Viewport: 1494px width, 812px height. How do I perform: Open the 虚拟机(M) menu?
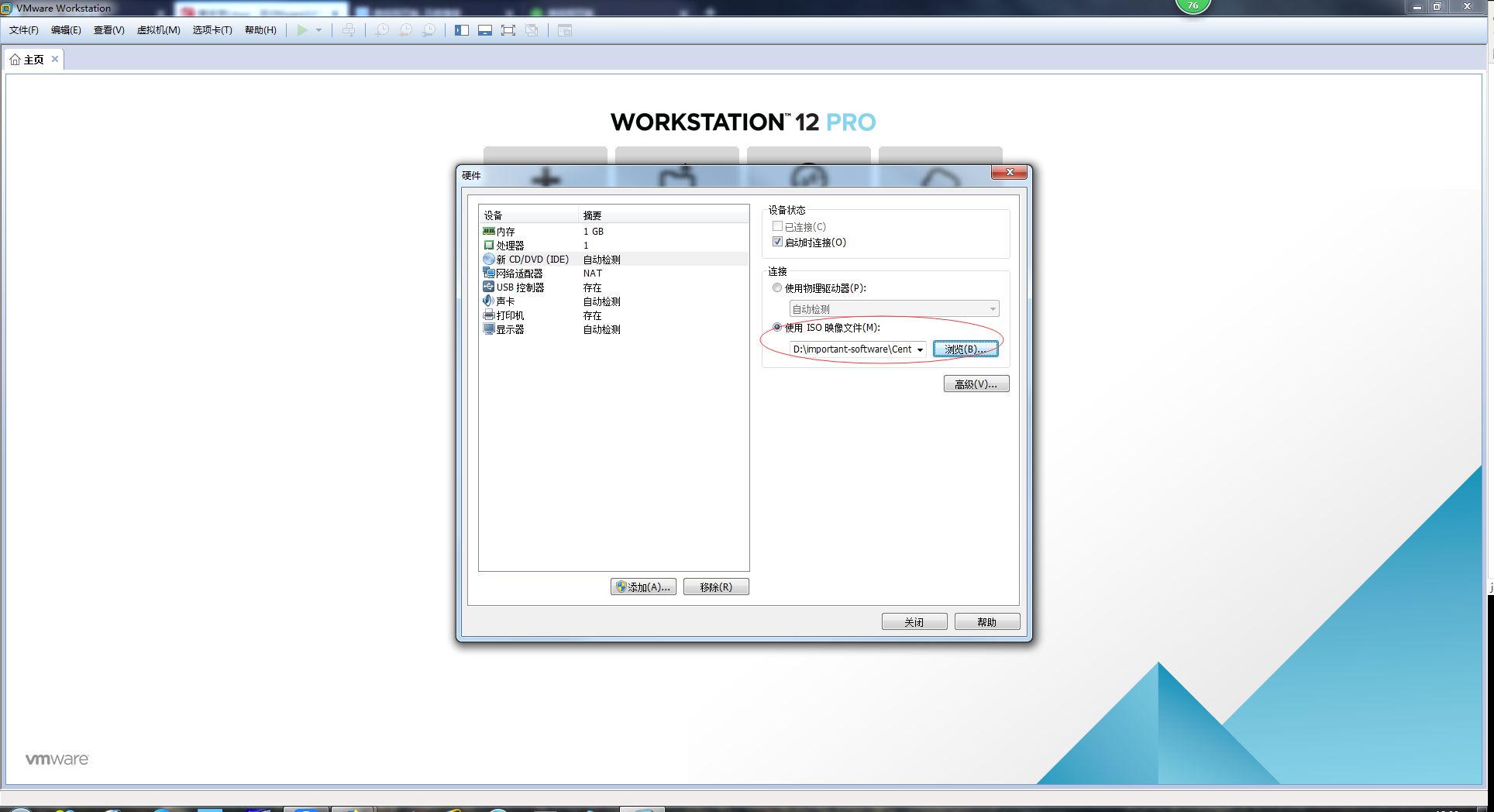tap(158, 30)
